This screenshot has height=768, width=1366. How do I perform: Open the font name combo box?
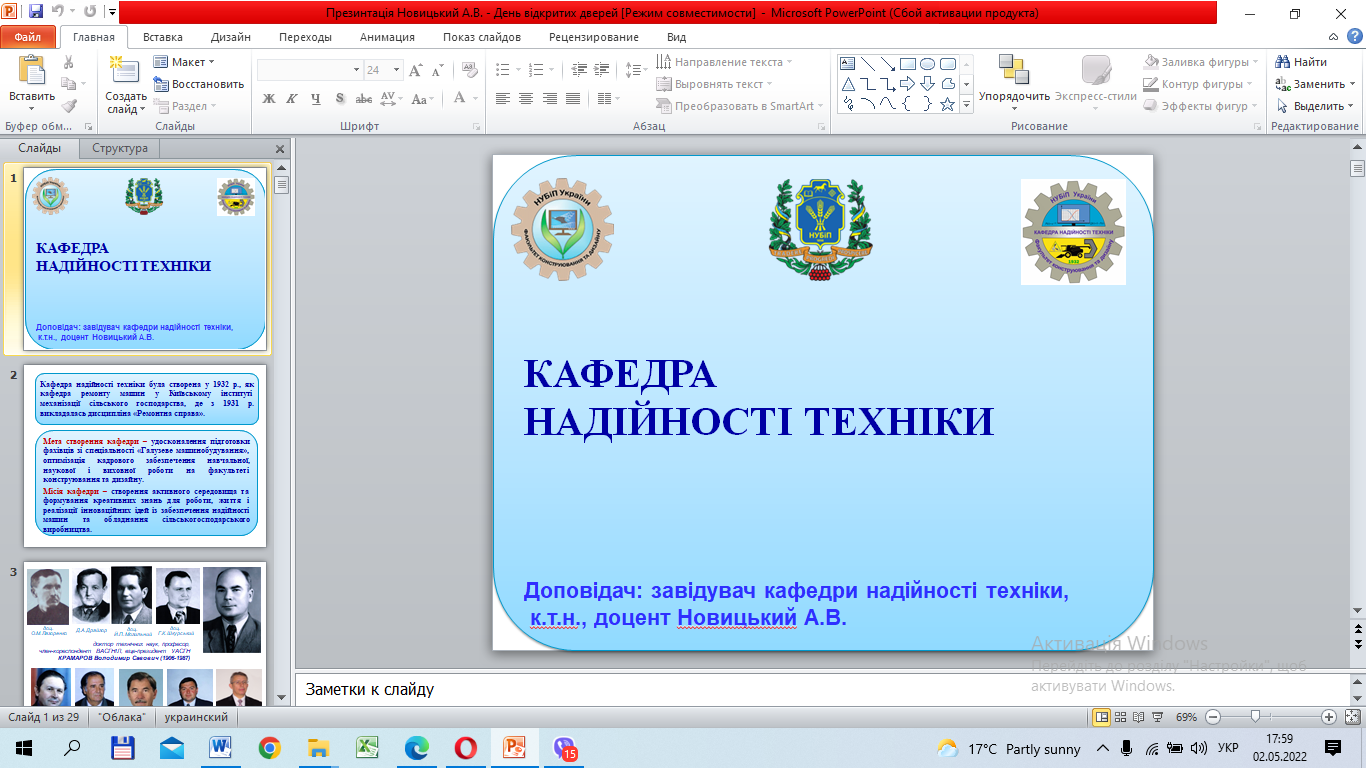[309, 70]
